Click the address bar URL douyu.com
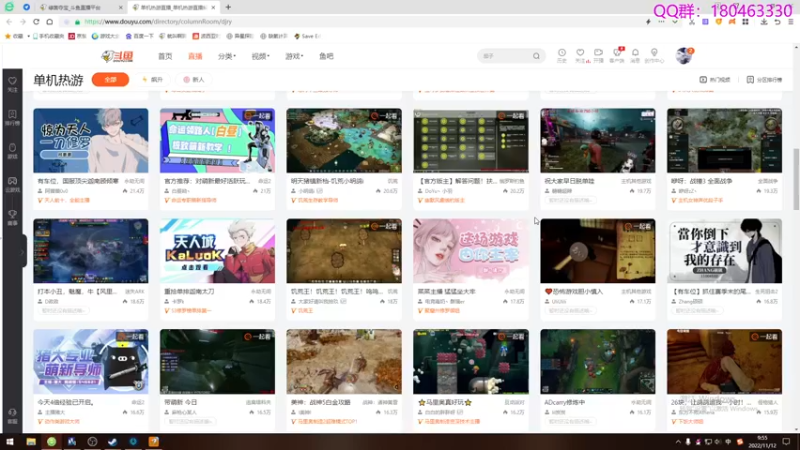This screenshot has height=450, width=800. 158,22
